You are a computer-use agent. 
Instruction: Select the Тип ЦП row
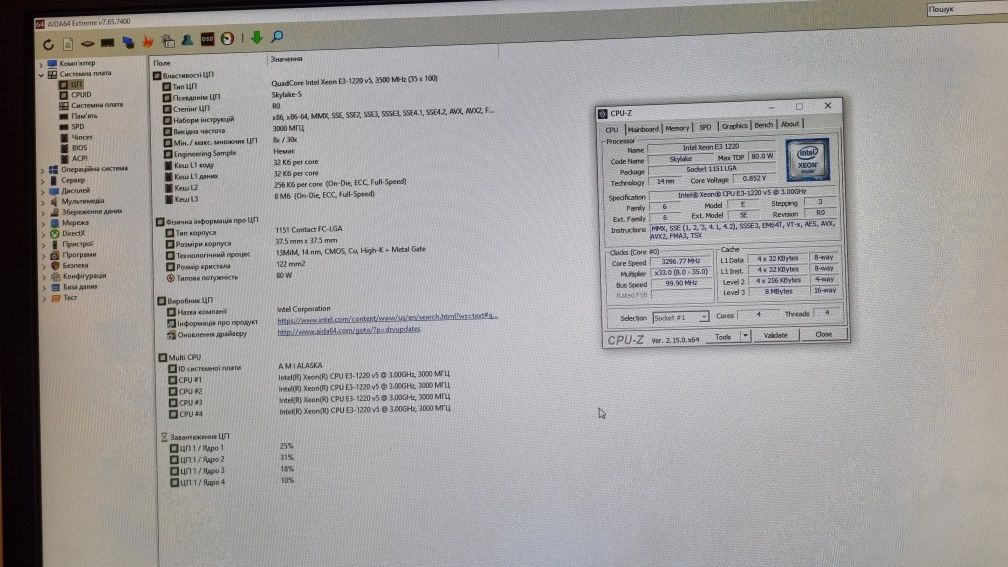(x=300, y=85)
